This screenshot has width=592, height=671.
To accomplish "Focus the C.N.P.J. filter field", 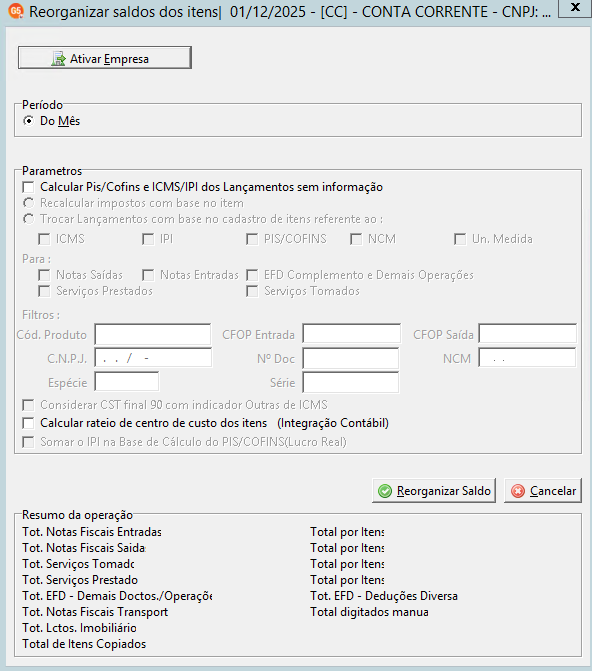I will click(x=153, y=358).
